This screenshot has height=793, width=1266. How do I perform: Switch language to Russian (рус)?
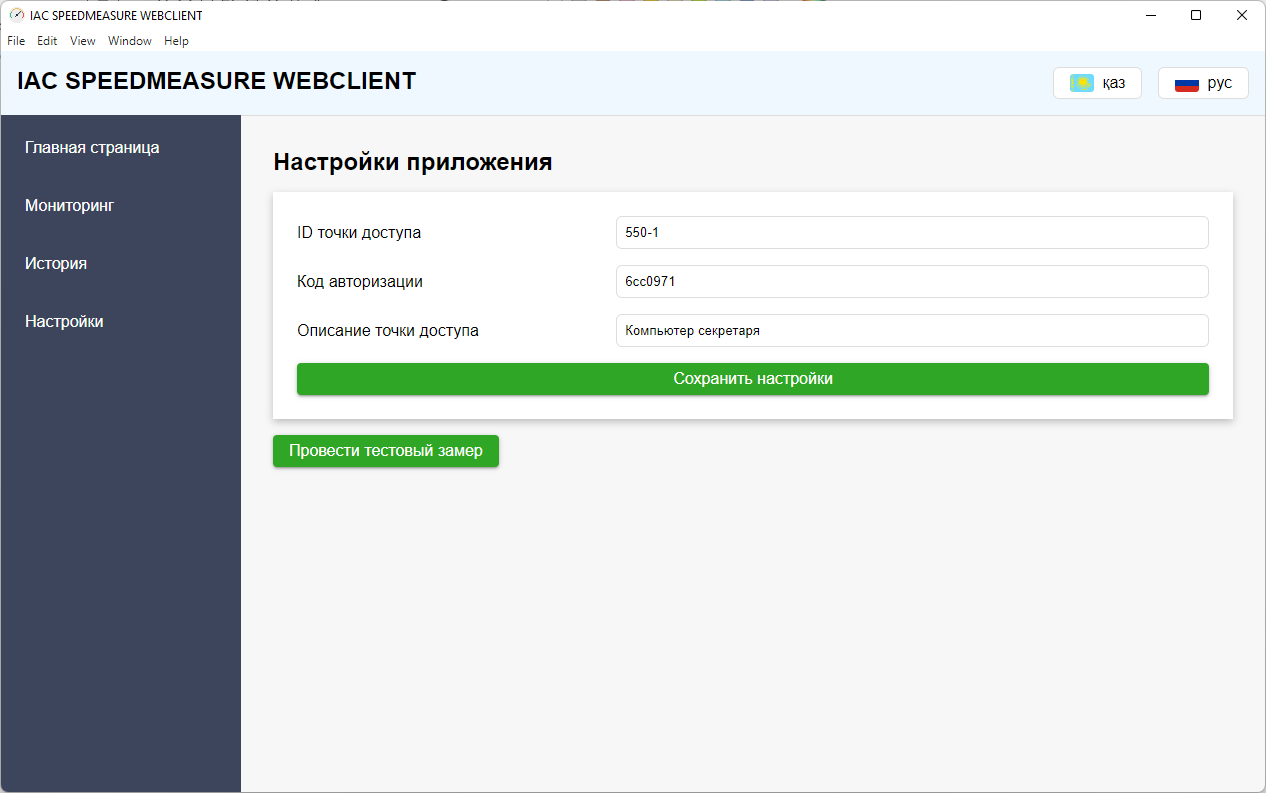[1203, 83]
